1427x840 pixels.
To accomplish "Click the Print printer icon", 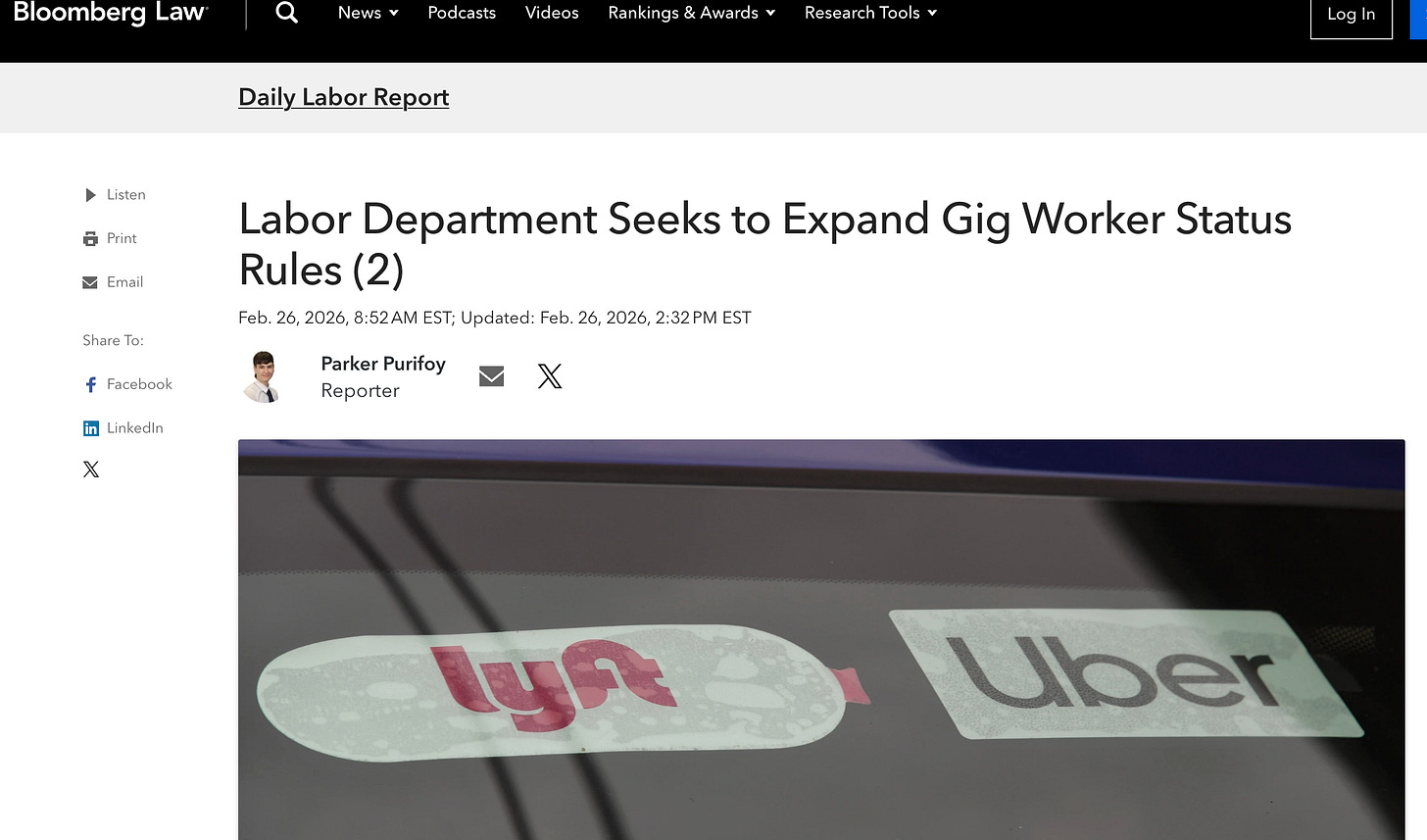I will [90, 238].
